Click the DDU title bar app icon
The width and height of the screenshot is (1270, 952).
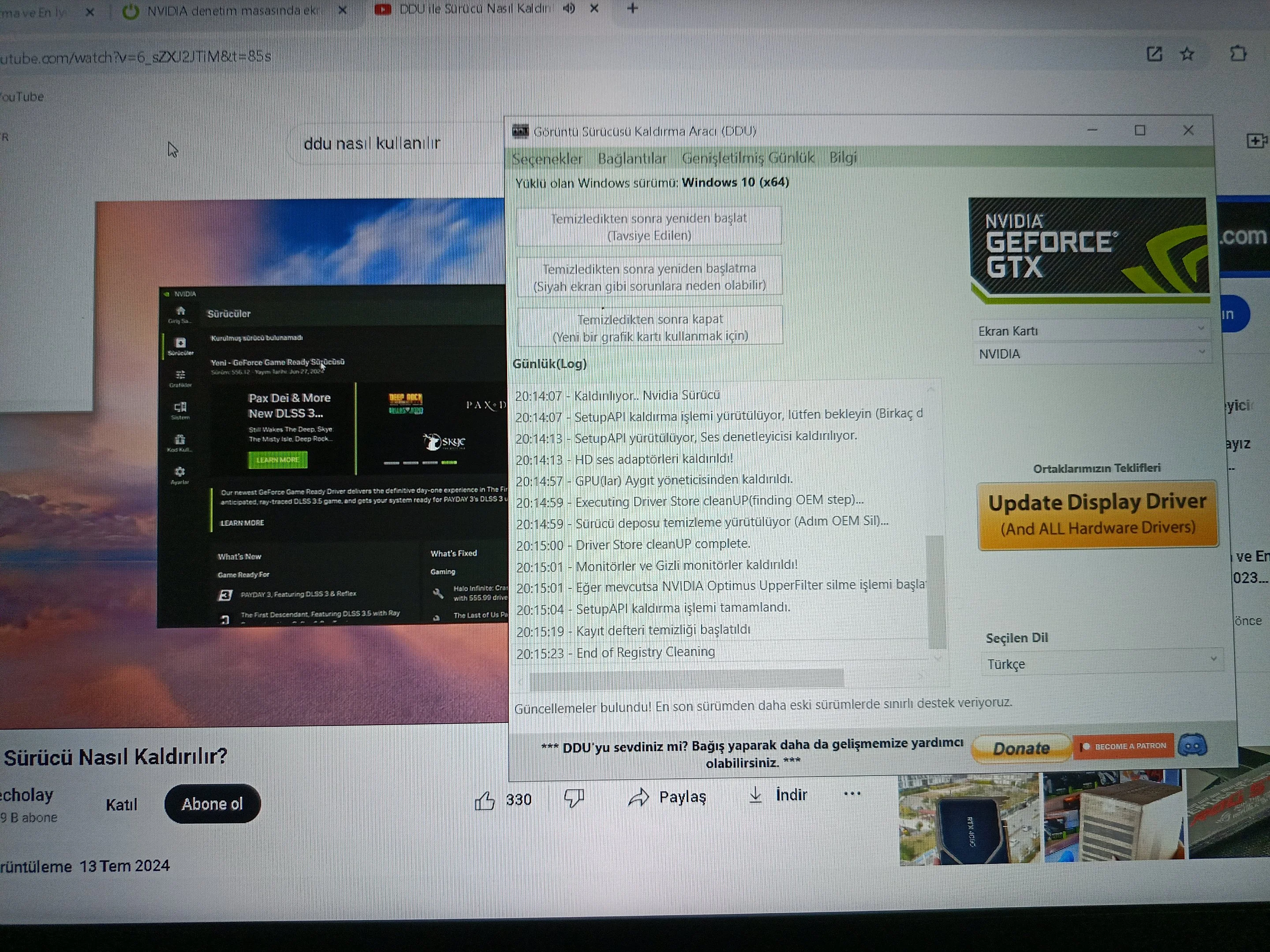click(520, 131)
